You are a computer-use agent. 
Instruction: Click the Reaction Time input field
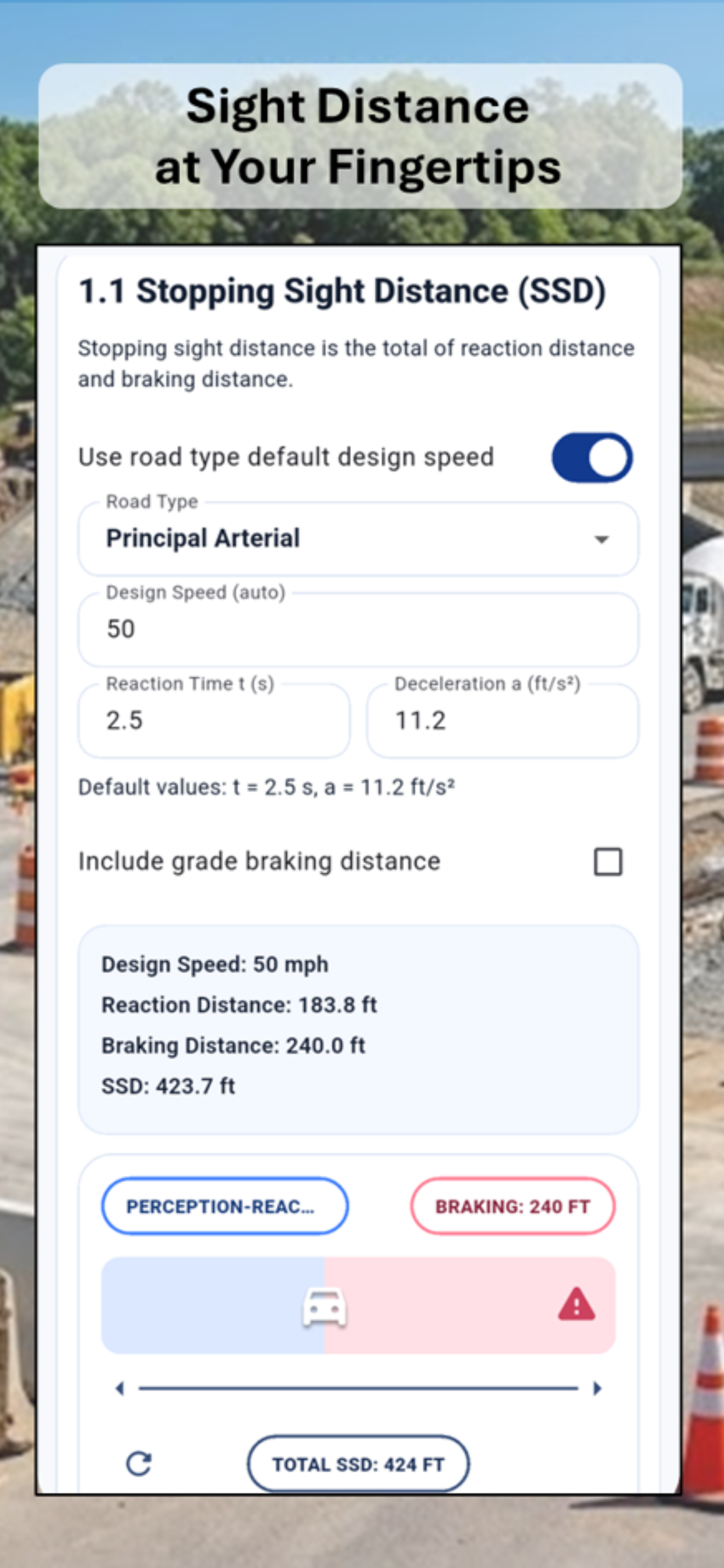(213, 720)
